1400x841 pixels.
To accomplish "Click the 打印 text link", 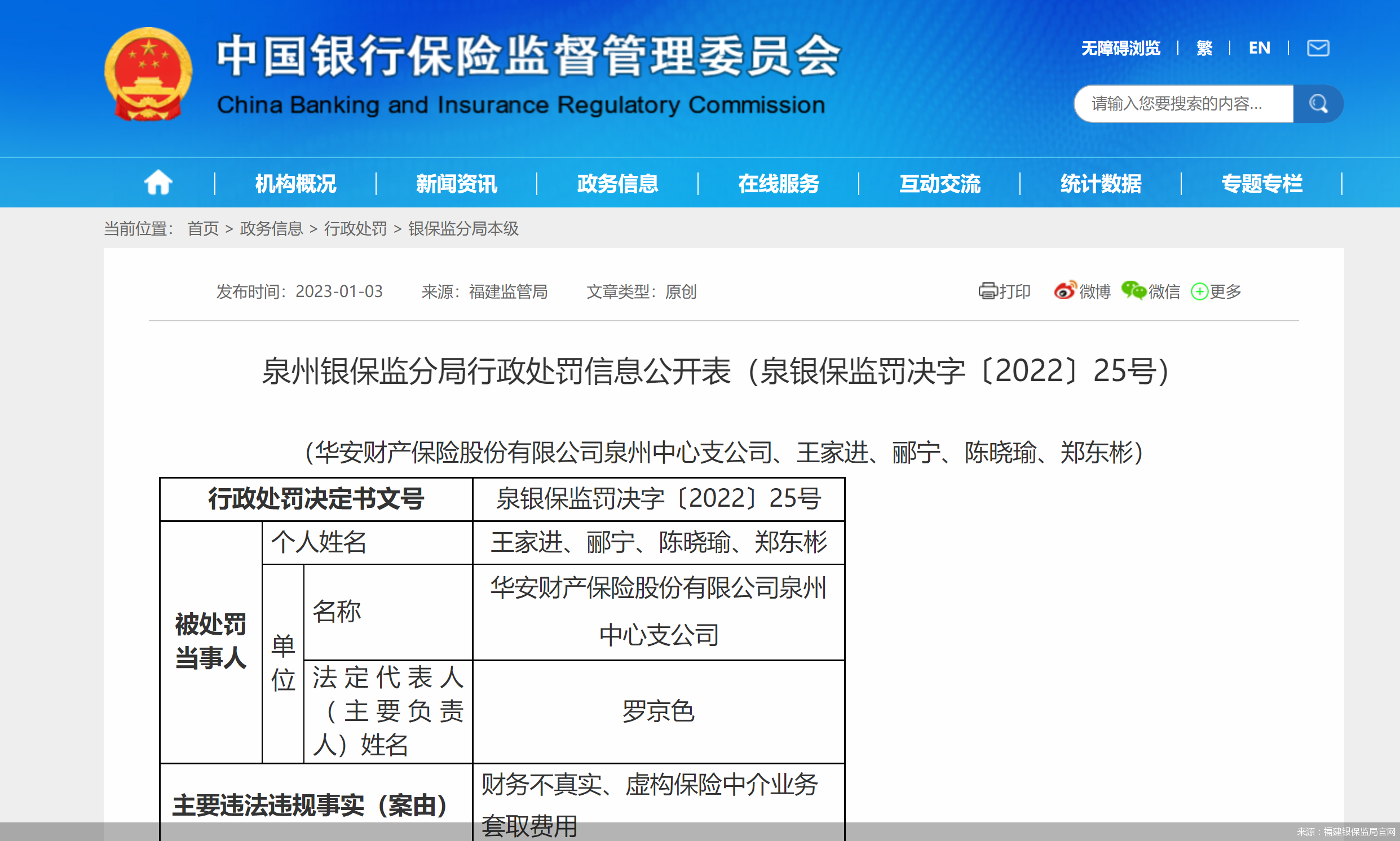I will click(1014, 291).
